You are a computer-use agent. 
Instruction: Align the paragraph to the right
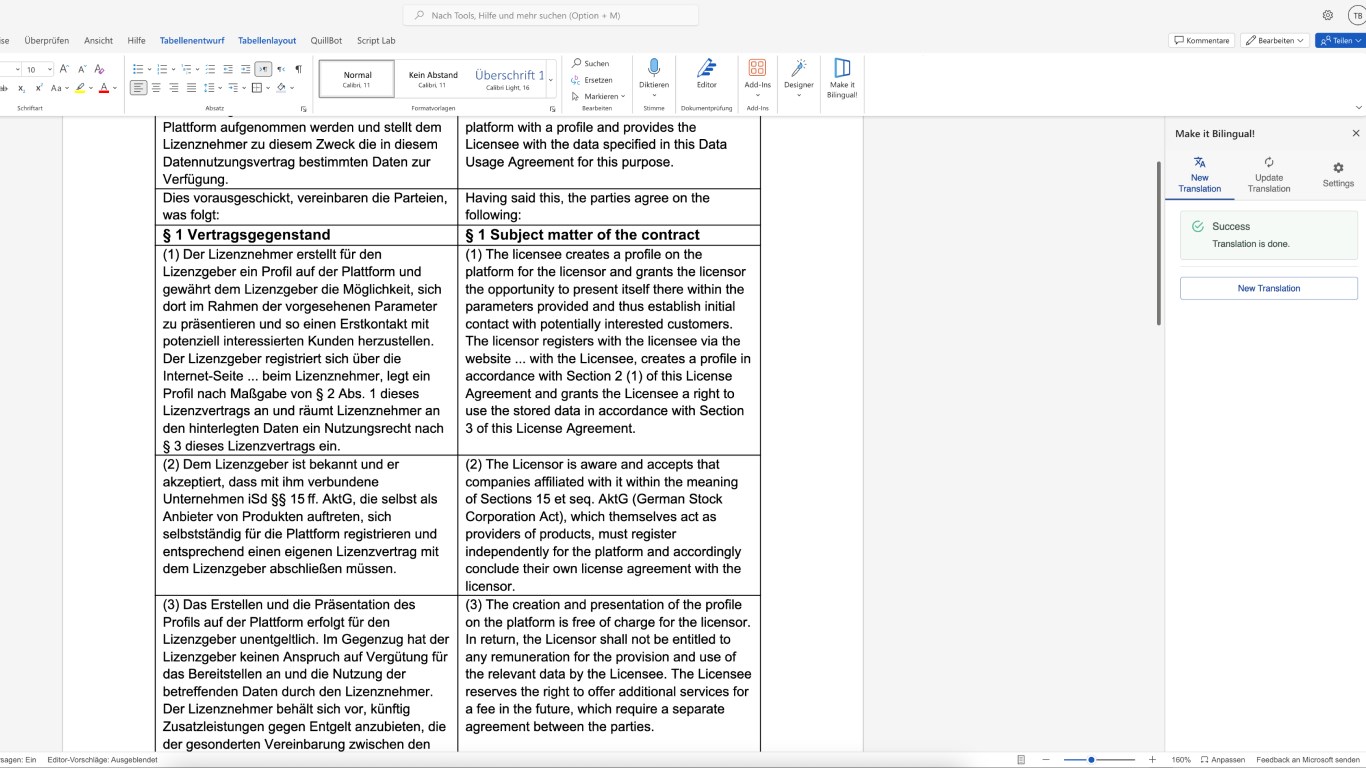coord(174,88)
